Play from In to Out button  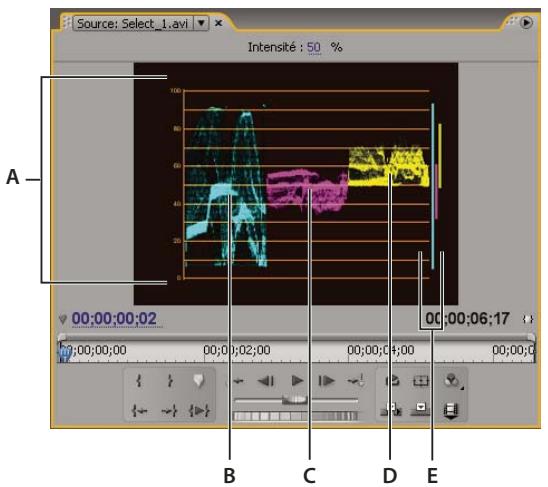(199, 410)
